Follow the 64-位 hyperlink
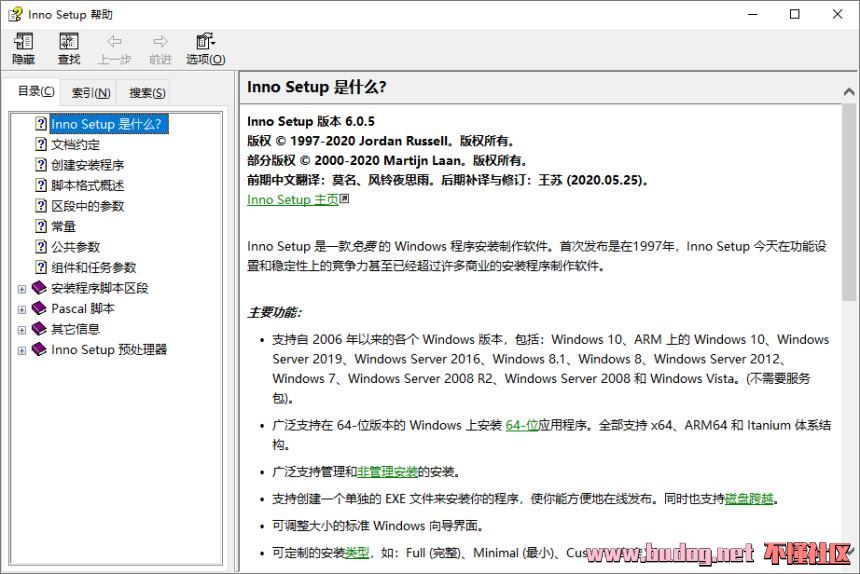The image size is (860, 574). point(521,425)
